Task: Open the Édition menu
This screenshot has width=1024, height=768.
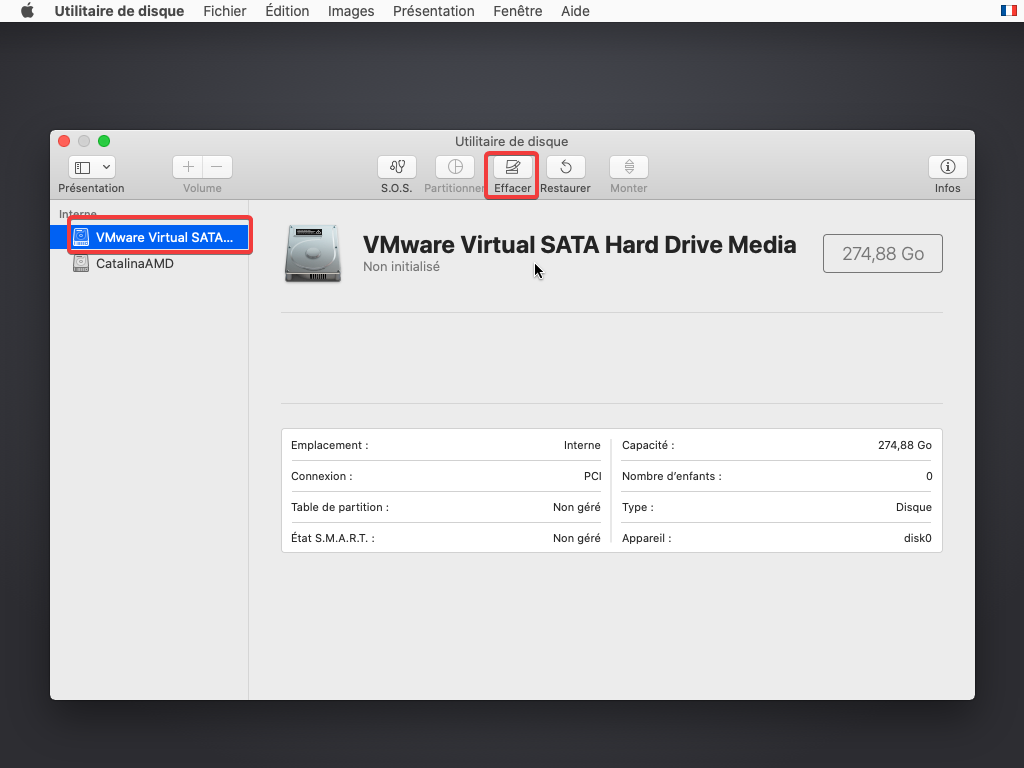Action: pyautogui.click(x=287, y=11)
